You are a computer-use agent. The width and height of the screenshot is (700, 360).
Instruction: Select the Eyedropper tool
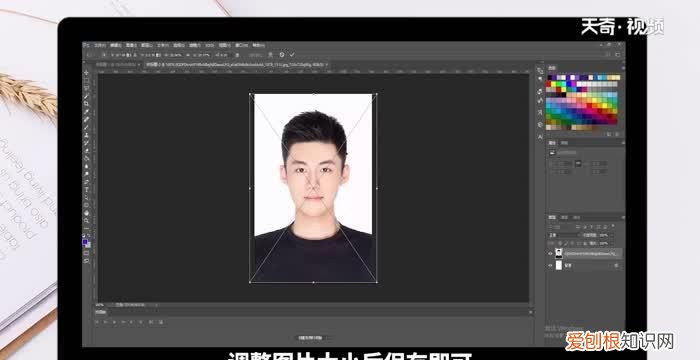click(86, 112)
